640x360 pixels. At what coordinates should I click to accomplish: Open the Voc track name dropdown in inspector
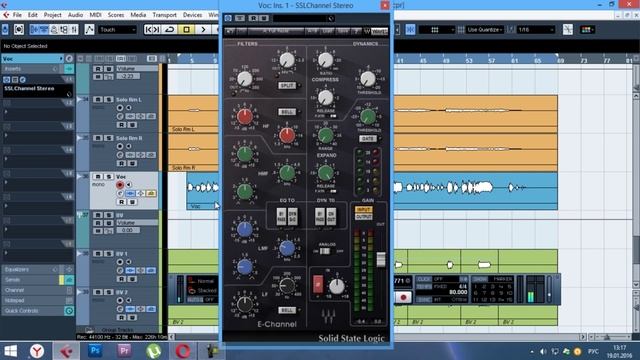point(32,59)
